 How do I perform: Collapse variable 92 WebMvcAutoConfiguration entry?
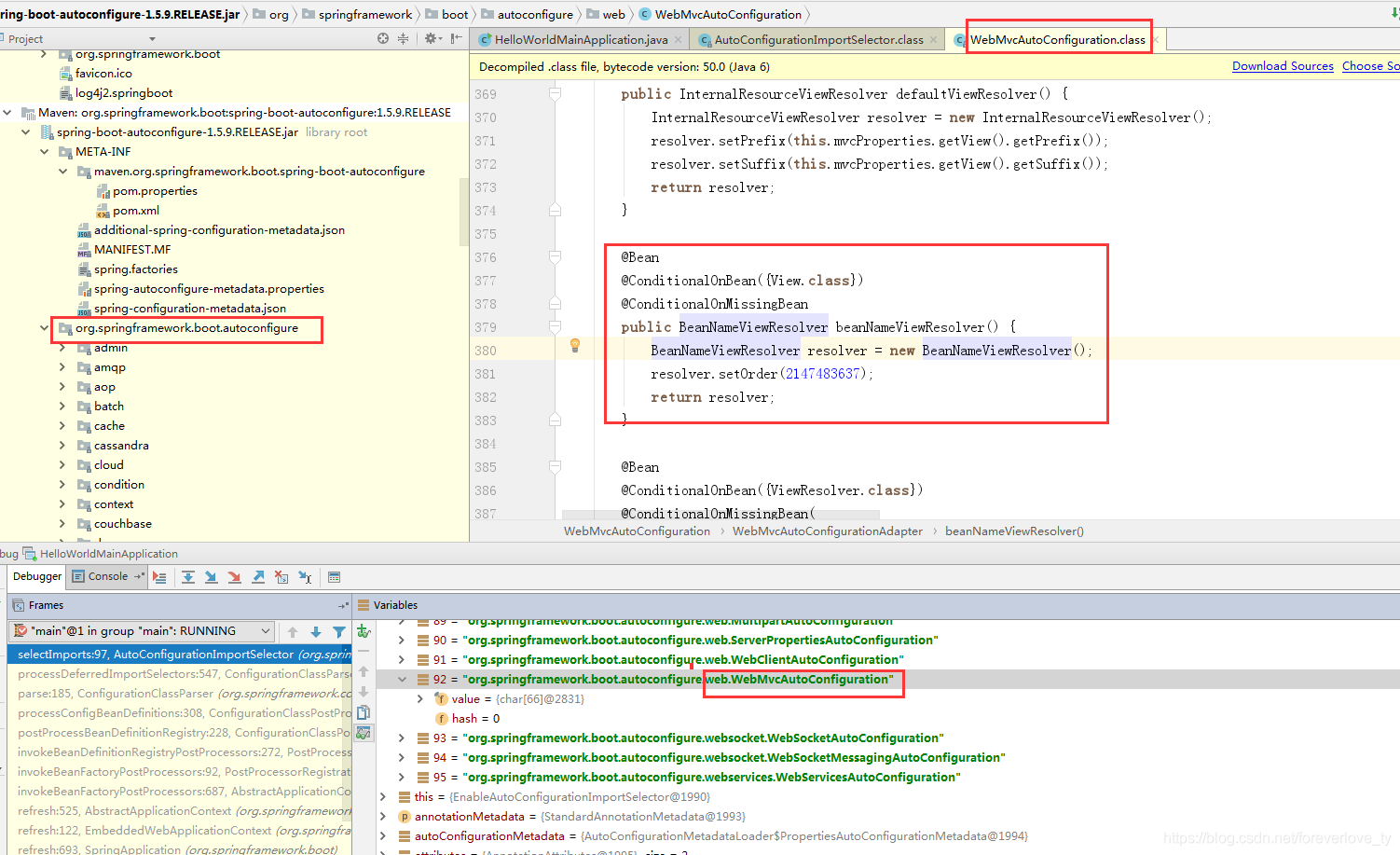click(402, 680)
